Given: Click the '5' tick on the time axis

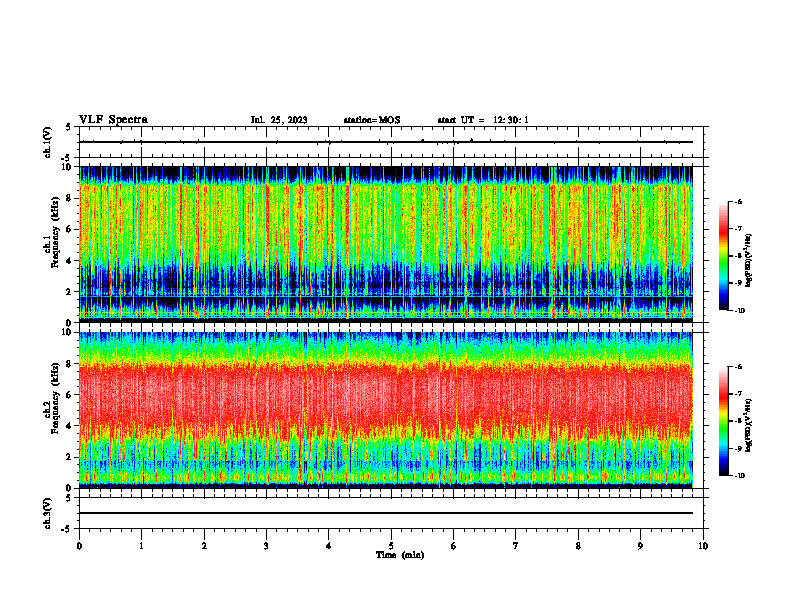Looking at the screenshot, I should [391, 546].
